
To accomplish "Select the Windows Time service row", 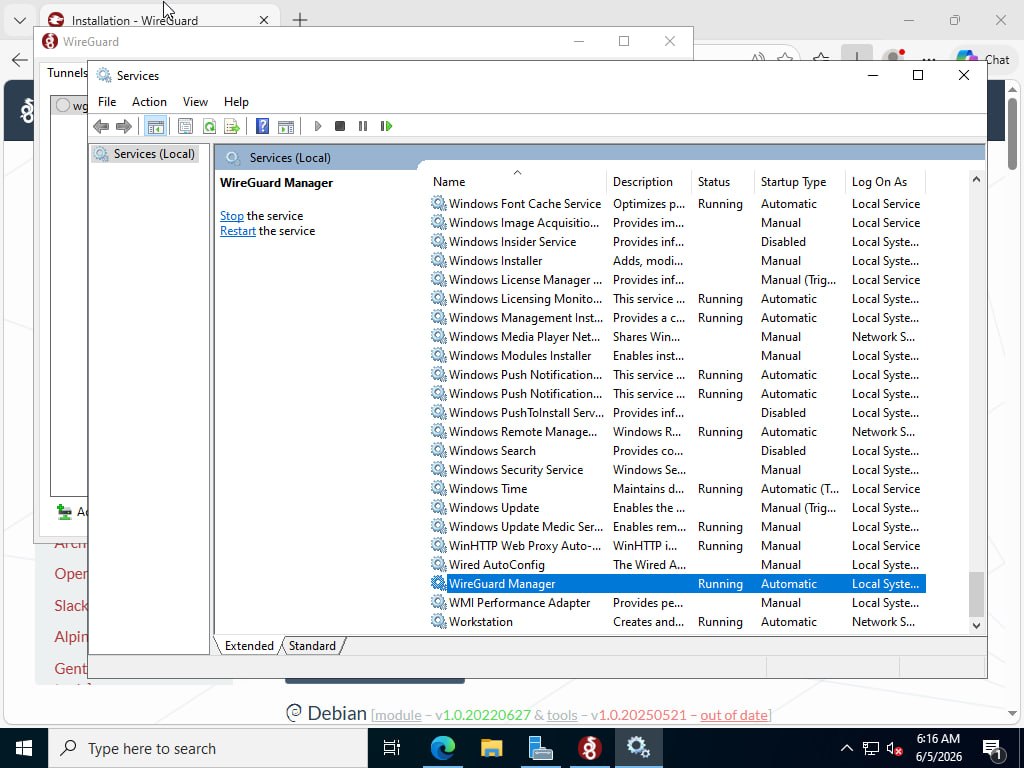I will [677, 488].
